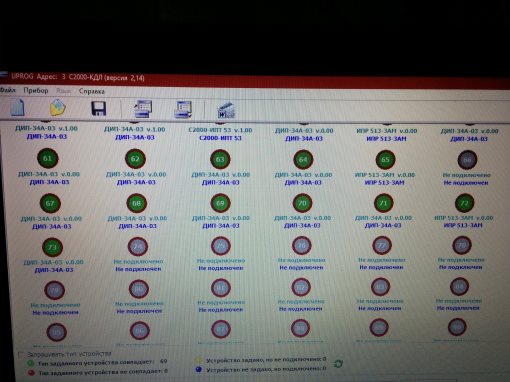Click Не подключен label under address 74
The height and width of the screenshot is (382, 510).
pyautogui.click(x=138, y=269)
